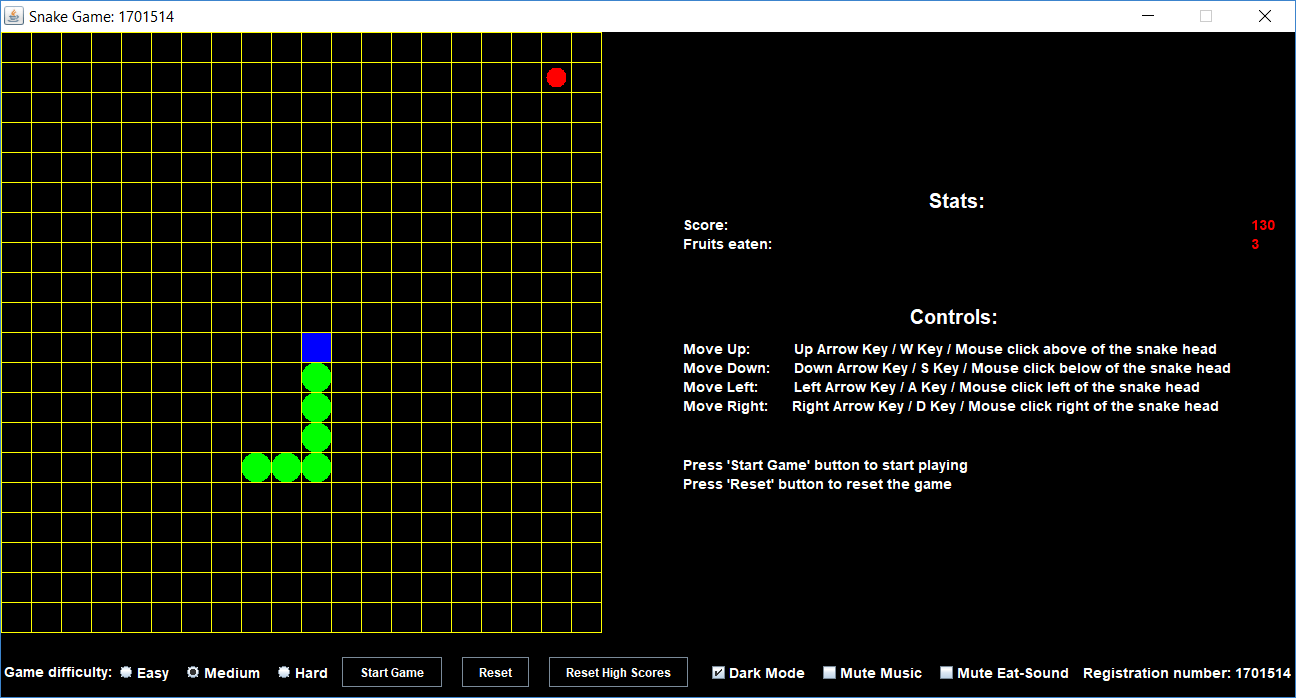Click the red score value 130
This screenshot has width=1296, height=698.
point(1263,225)
